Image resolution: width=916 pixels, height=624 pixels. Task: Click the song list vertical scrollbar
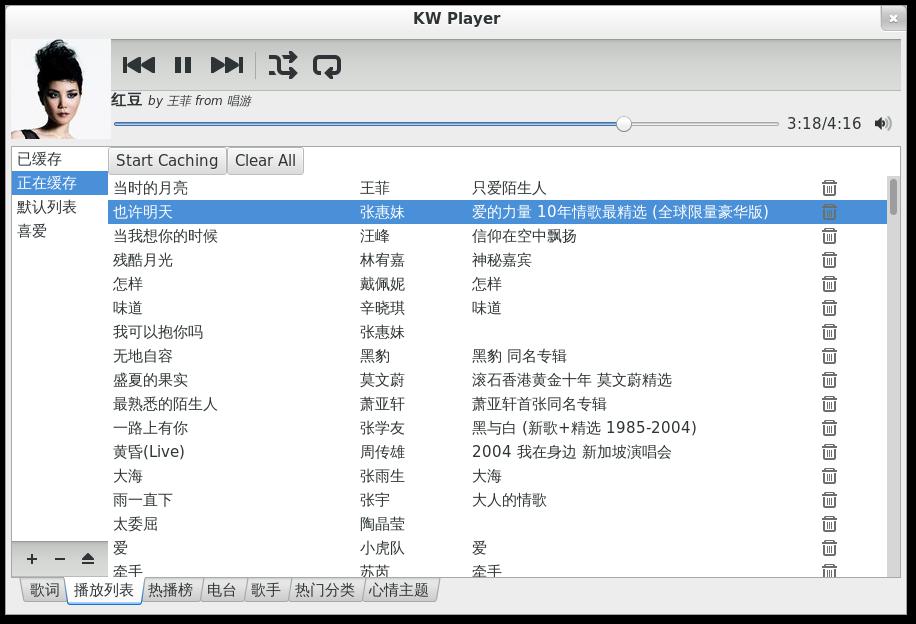[893, 196]
